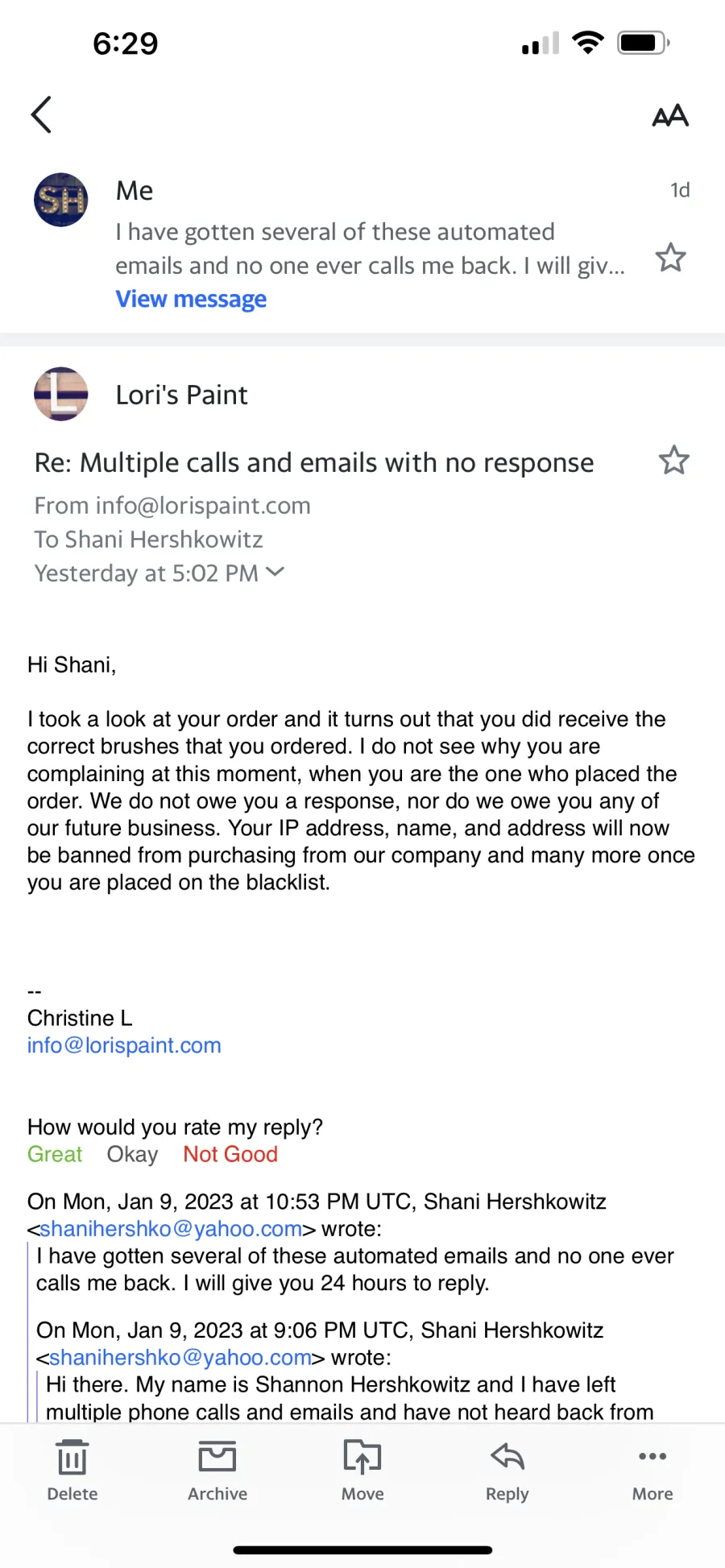Expand date details chevron after 5:02 PM

[275, 572]
